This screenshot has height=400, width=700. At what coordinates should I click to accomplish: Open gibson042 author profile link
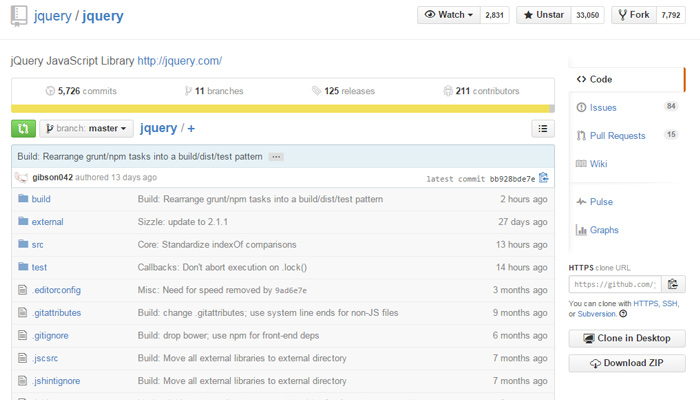[x=52, y=177]
